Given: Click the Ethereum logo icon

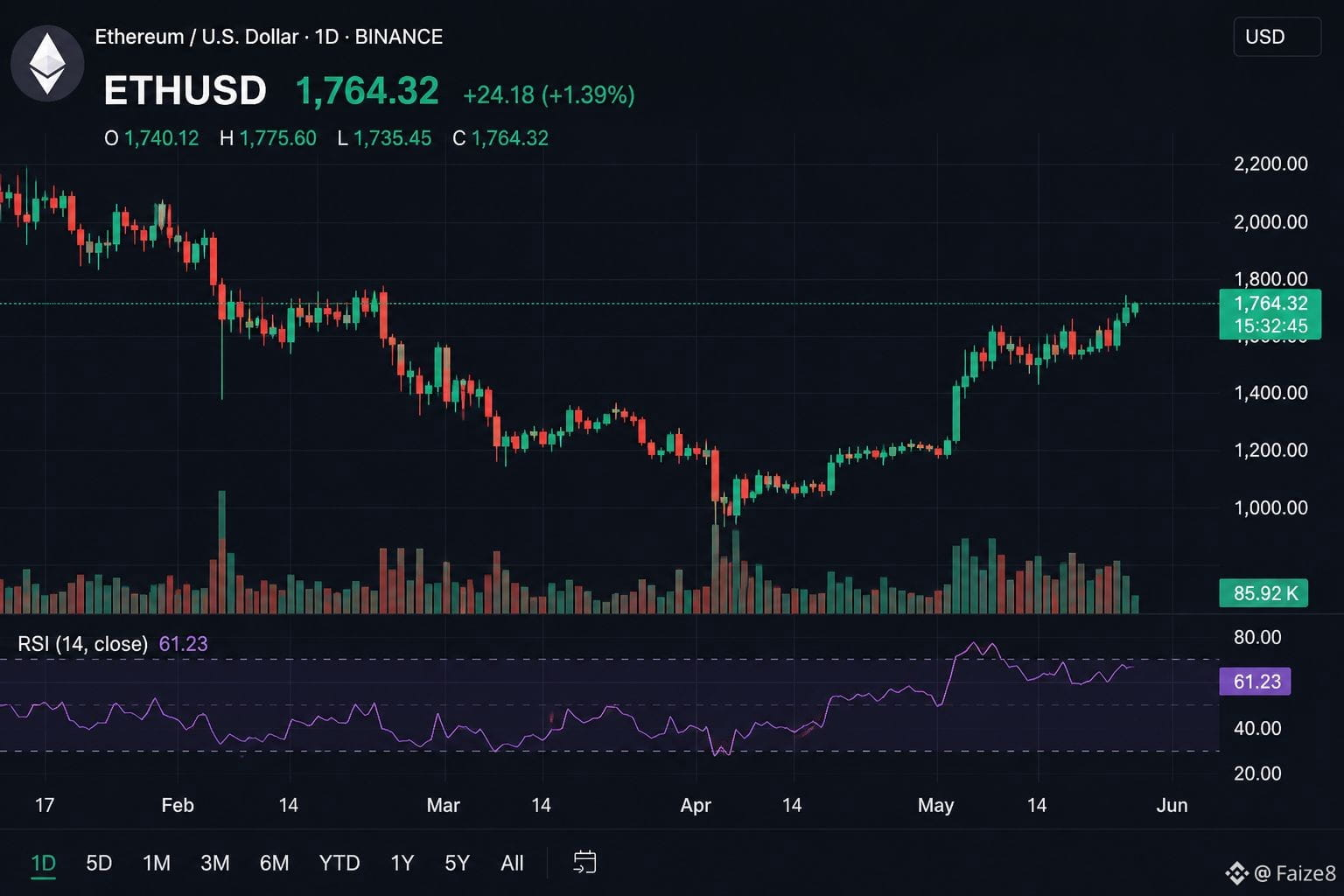Looking at the screenshot, I should (47, 64).
